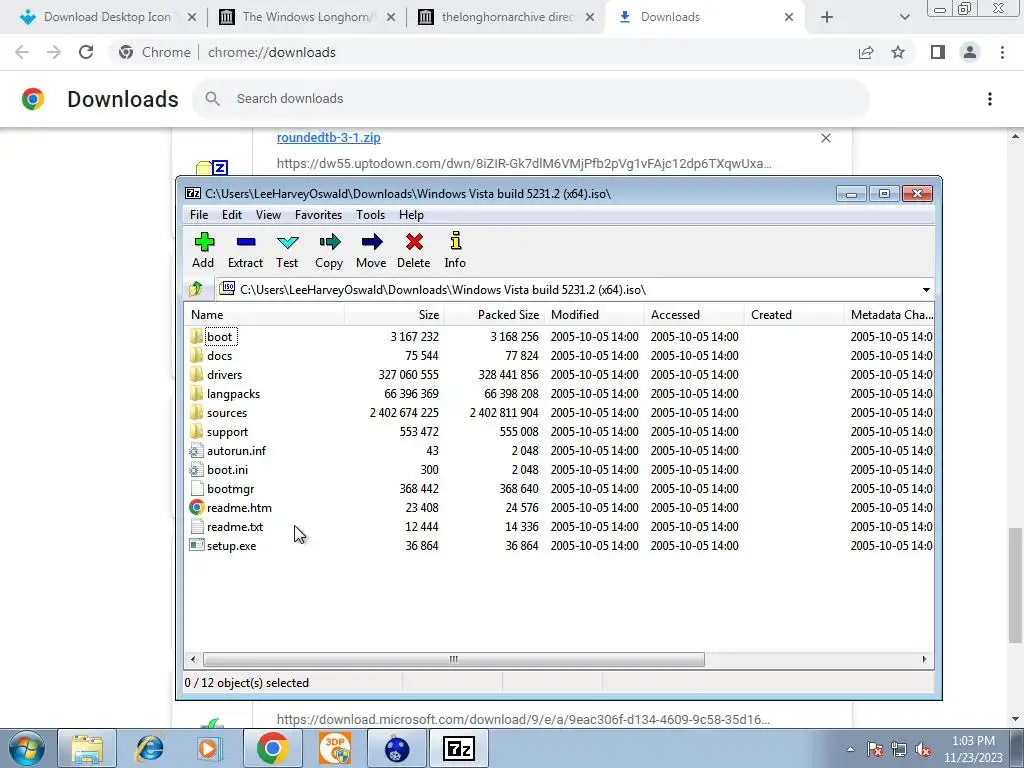The width and height of the screenshot is (1024, 768).
Task: Sort by Created column header
Action: [x=794, y=315]
